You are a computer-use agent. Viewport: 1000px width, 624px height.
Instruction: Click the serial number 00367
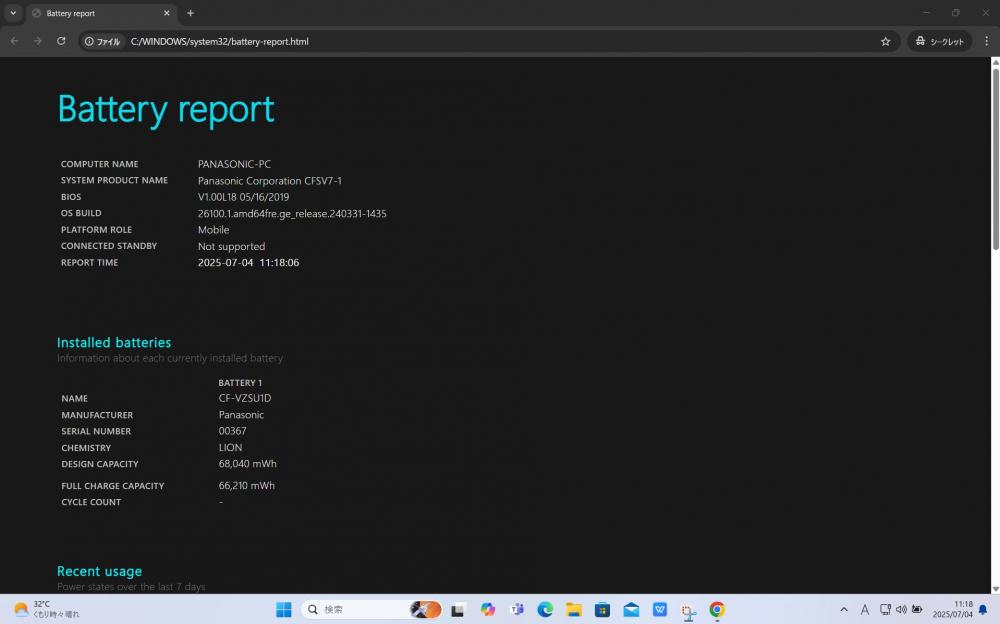tap(233, 431)
